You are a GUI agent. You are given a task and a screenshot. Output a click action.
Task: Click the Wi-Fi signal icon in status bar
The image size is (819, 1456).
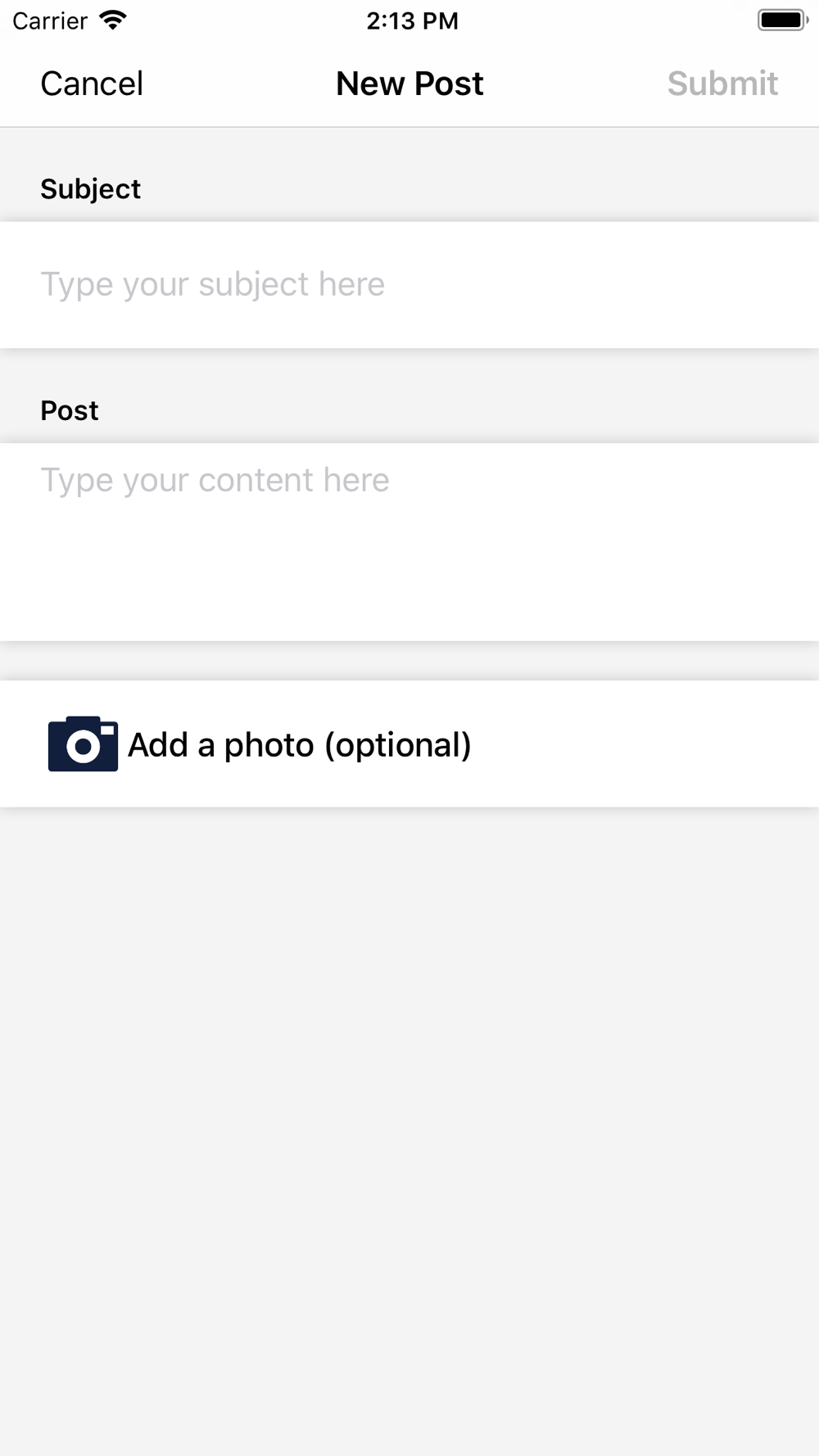[x=113, y=20]
